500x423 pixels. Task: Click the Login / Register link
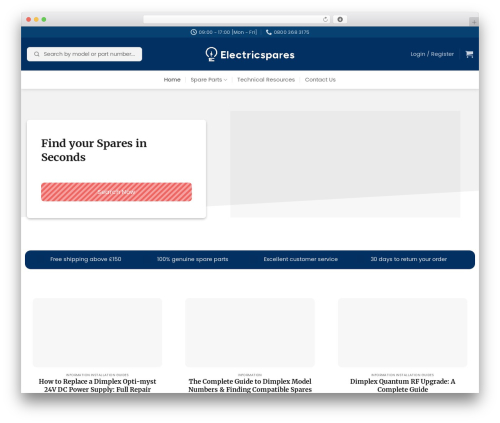click(x=432, y=54)
